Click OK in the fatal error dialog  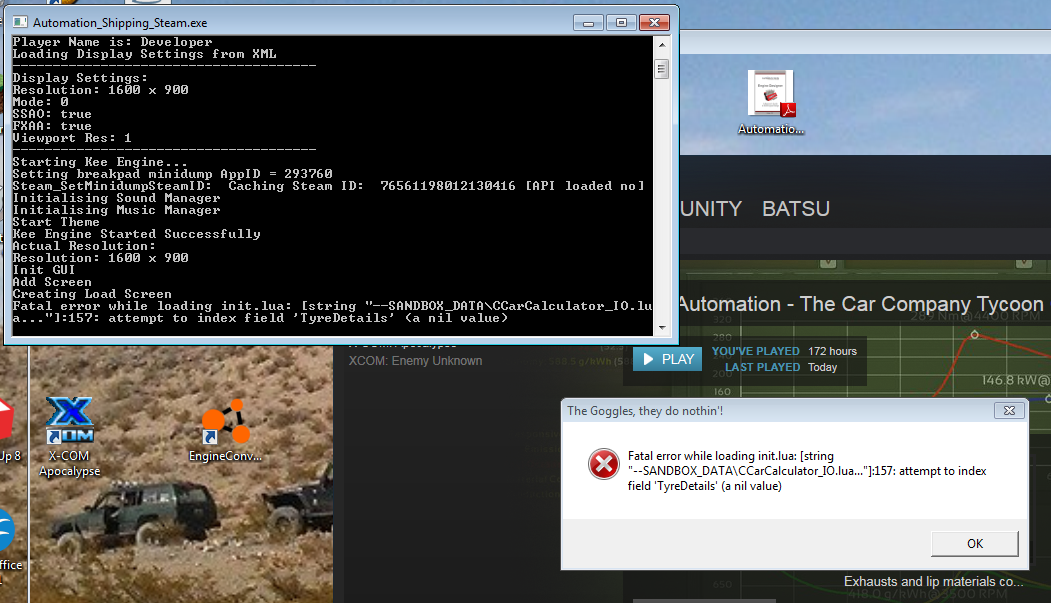975,543
